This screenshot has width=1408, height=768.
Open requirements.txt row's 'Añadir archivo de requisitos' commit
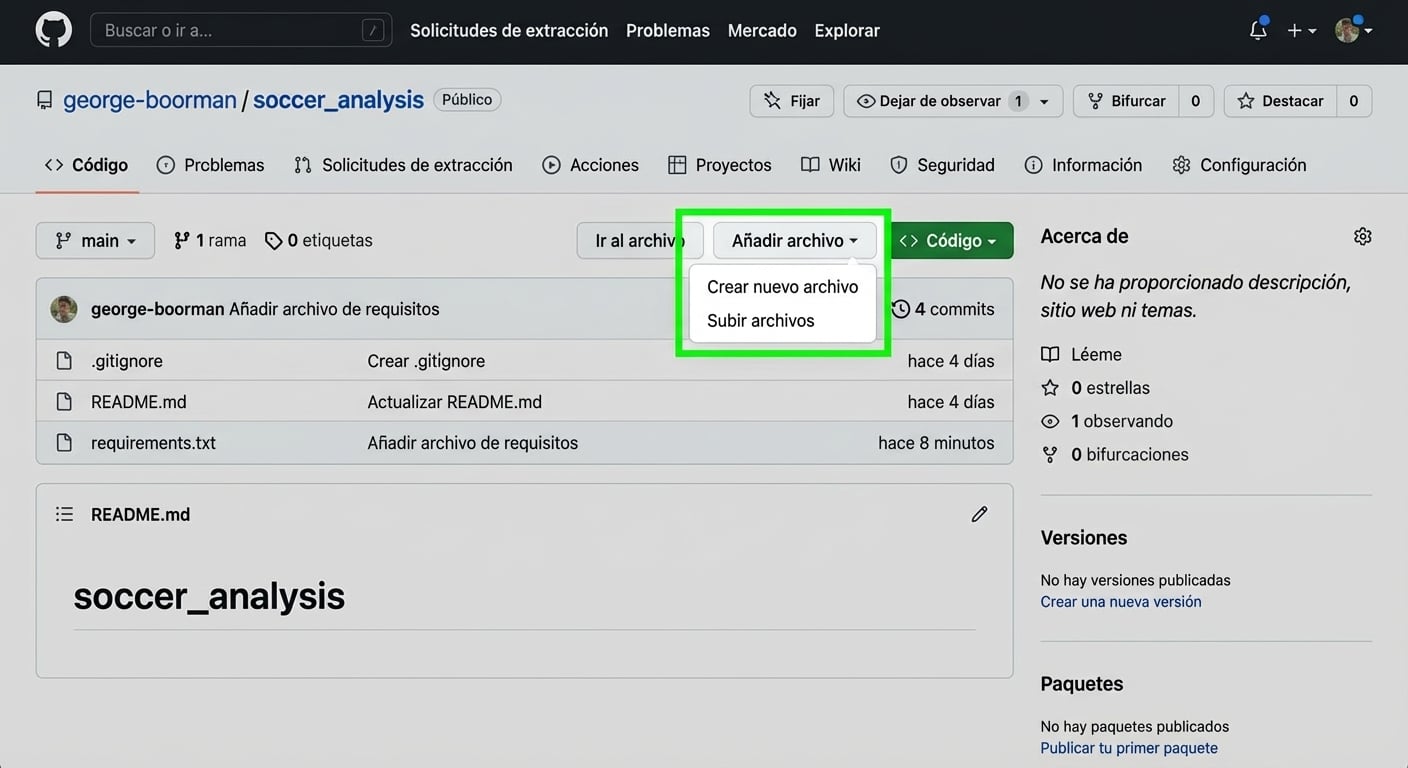coord(473,443)
